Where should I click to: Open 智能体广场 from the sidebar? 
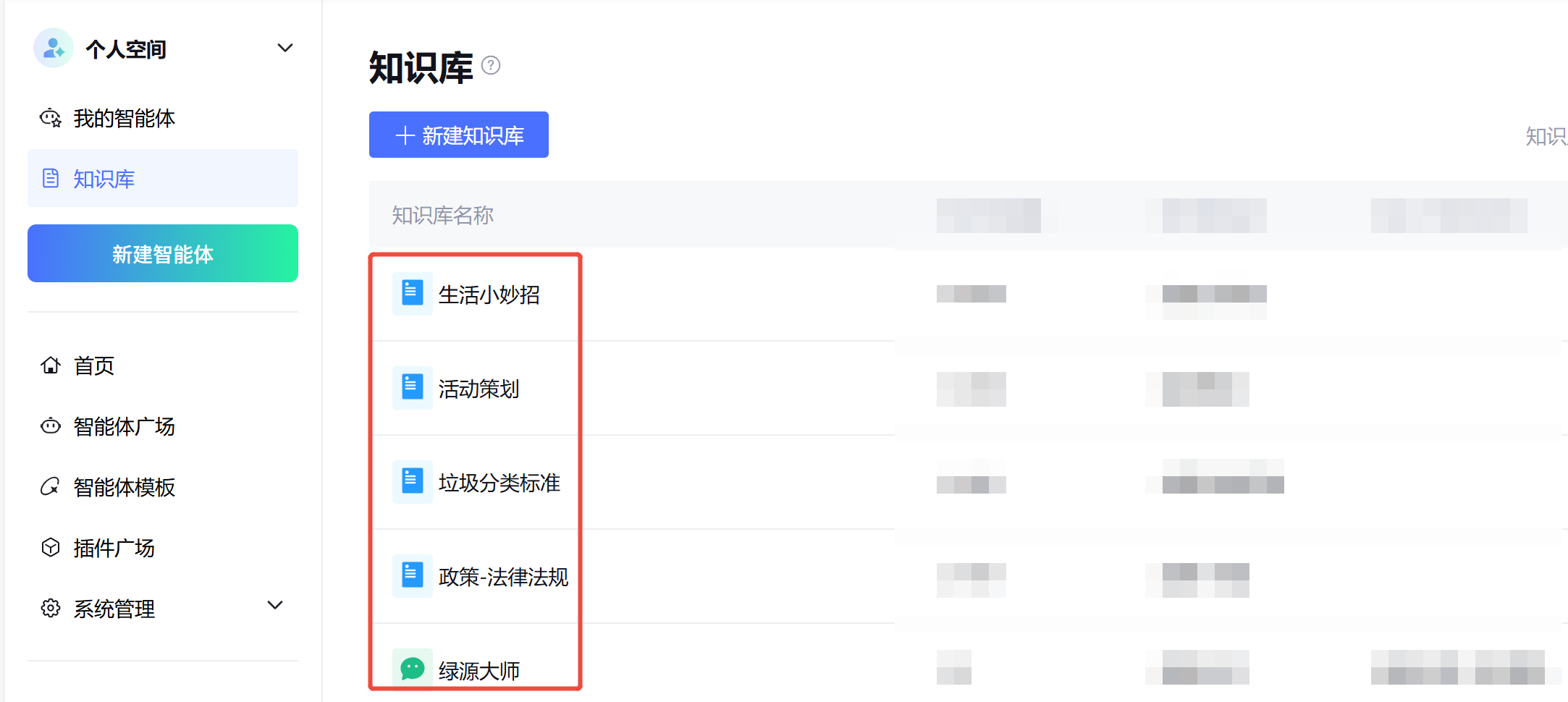pyautogui.click(x=124, y=426)
